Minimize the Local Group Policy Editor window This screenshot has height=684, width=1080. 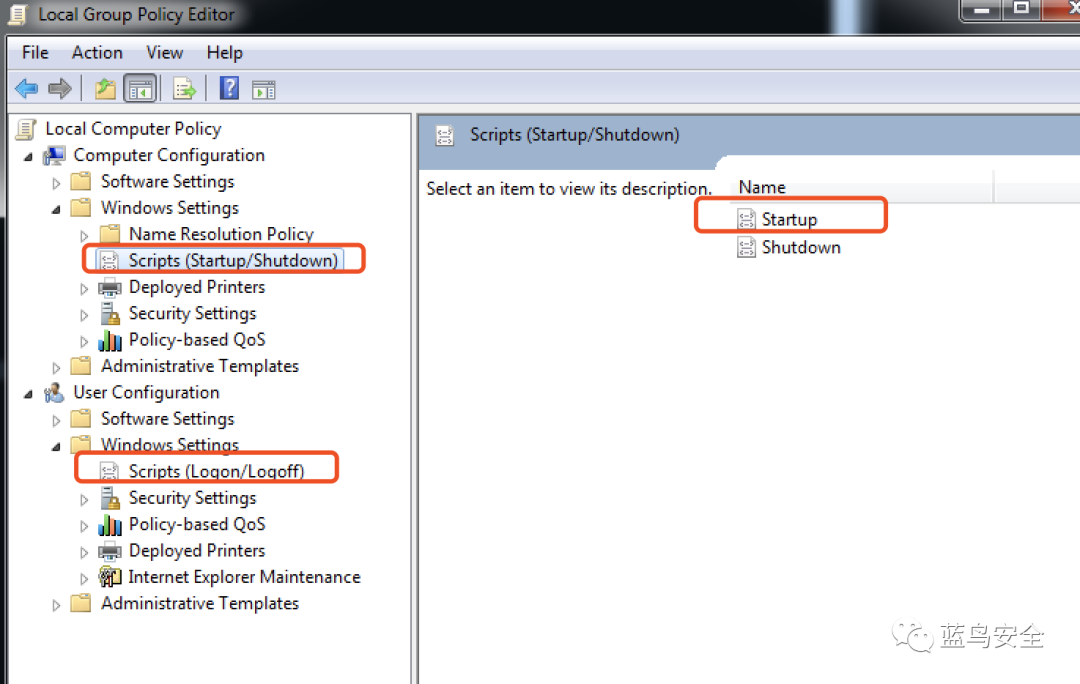pos(982,10)
